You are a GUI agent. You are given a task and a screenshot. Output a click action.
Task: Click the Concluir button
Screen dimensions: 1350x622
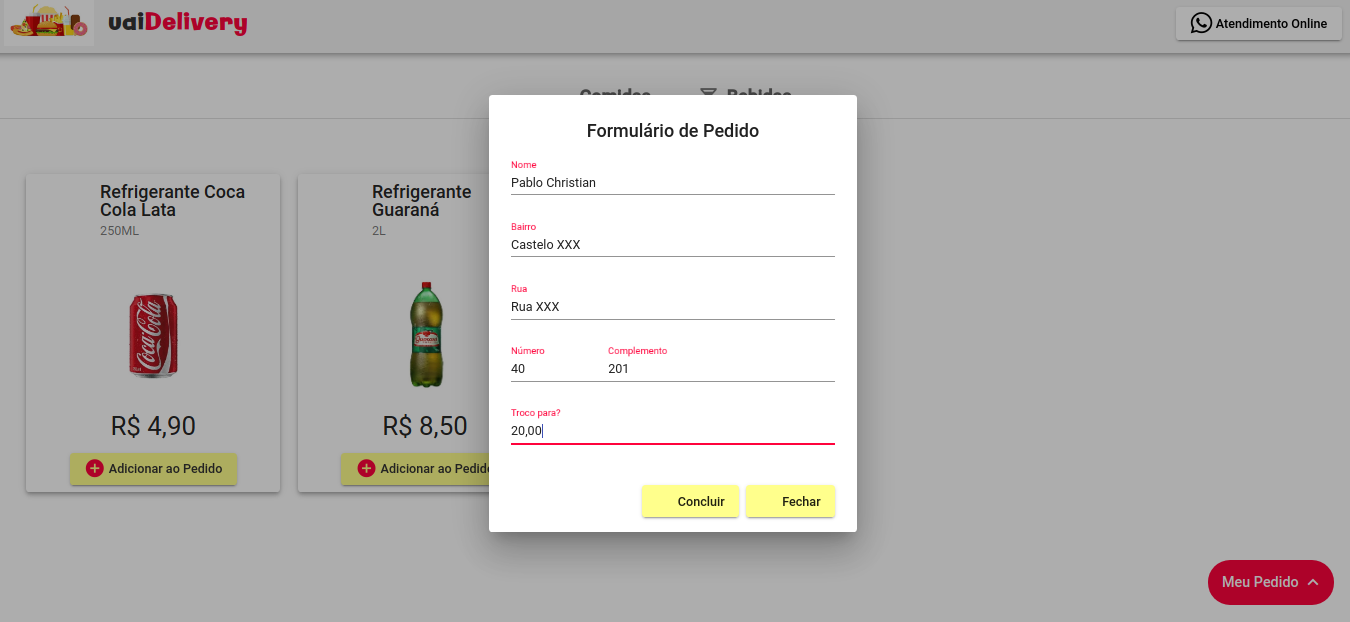coord(691,501)
